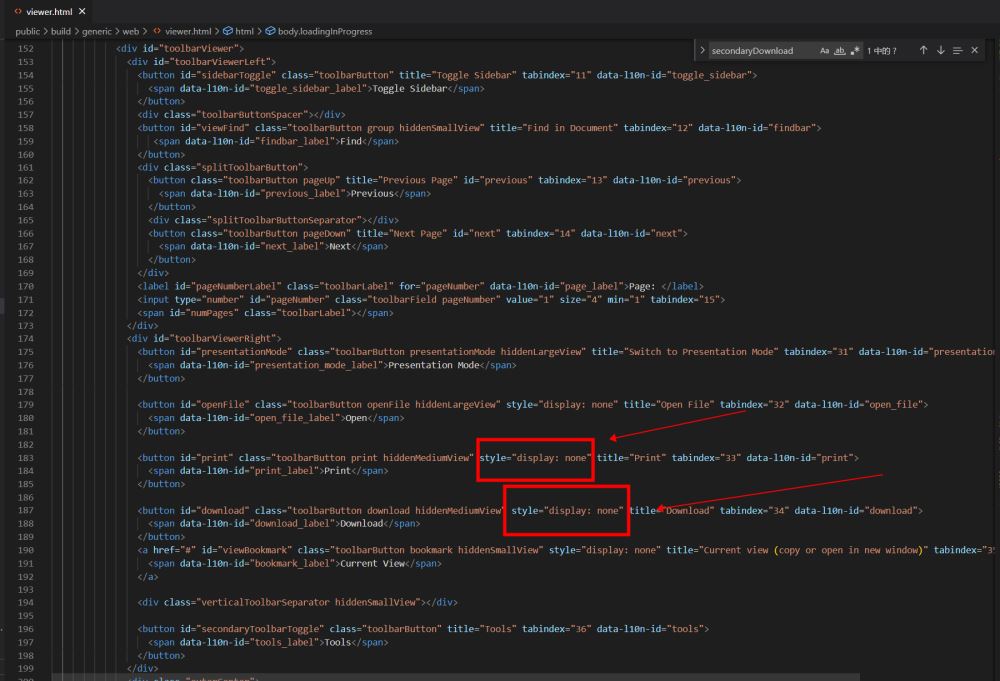Click line number 187
1000x681 pixels.
[x=26, y=510]
